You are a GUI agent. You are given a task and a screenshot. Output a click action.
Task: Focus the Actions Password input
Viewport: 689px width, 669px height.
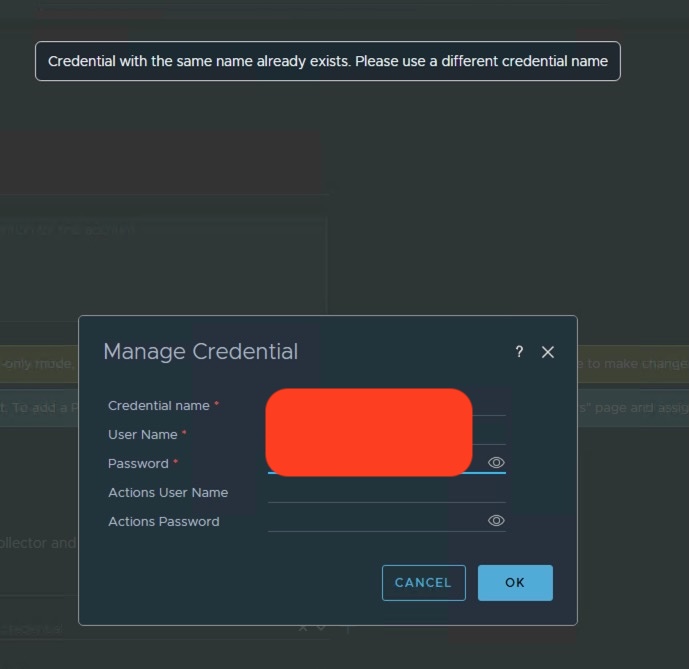[376, 521]
